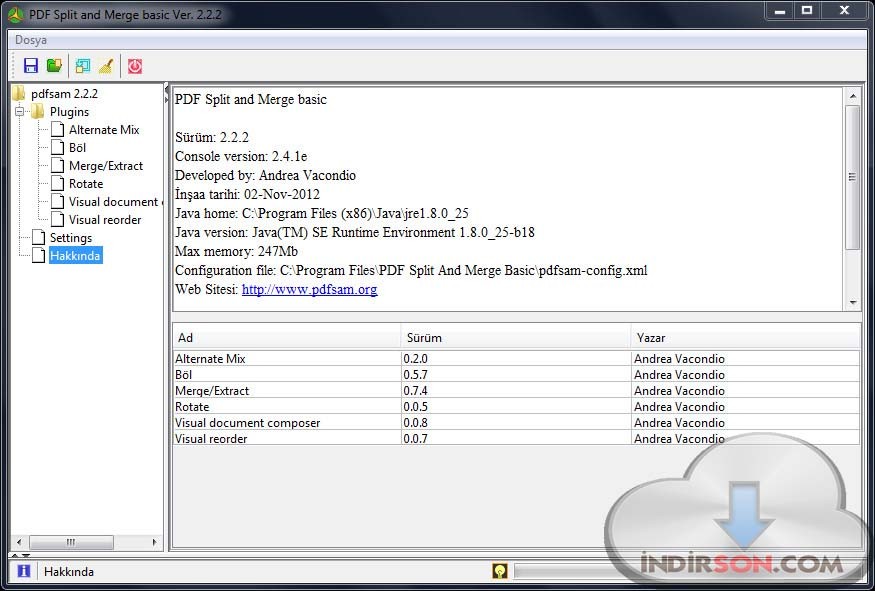Image resolution: width=875 pixels, height=591 pixels.
Task: Click the info pane vertical scrollbar thumb
Action: tap(852, 177)
